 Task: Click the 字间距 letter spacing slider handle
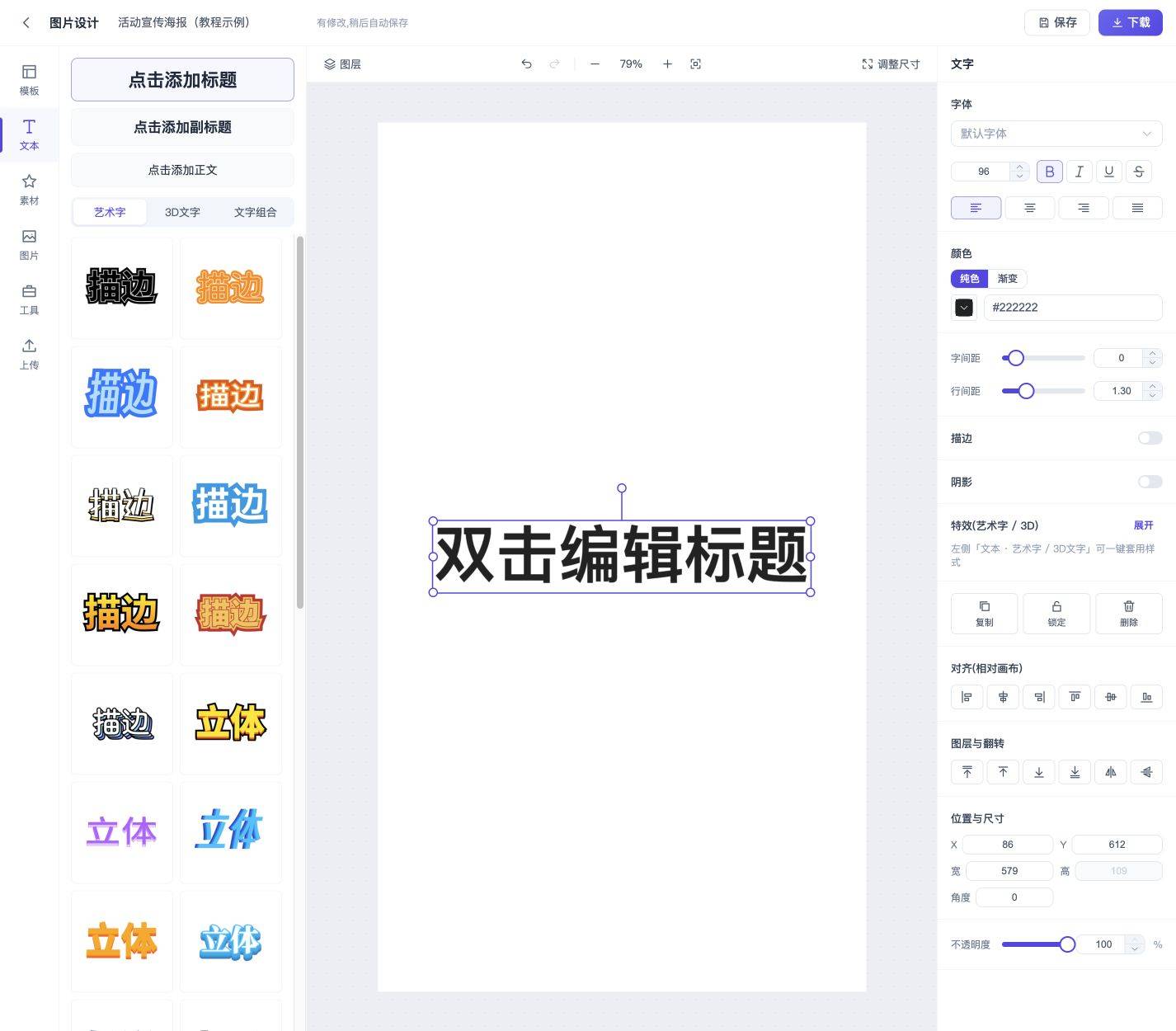point(1016,358)
